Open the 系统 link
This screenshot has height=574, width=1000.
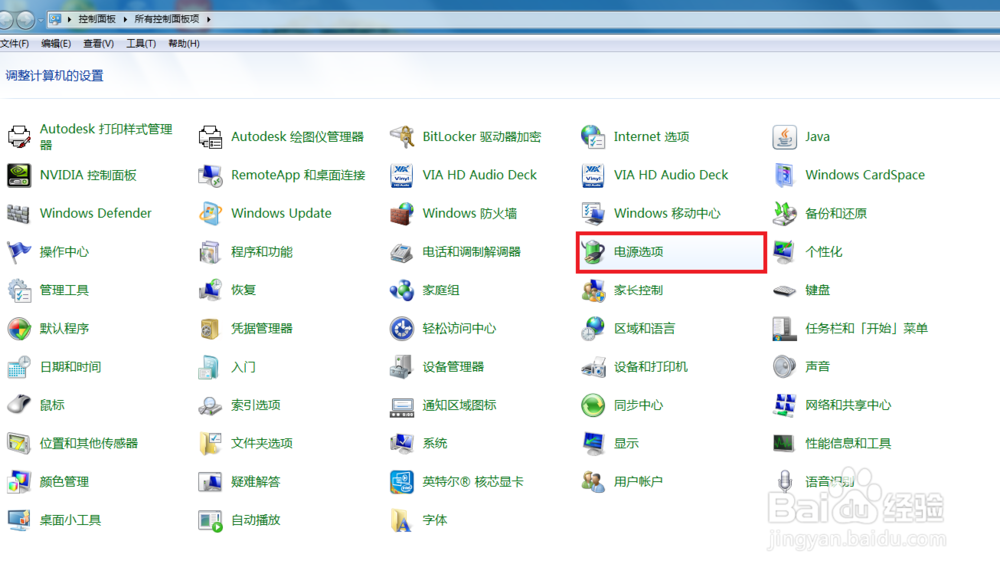coord(434,443)
